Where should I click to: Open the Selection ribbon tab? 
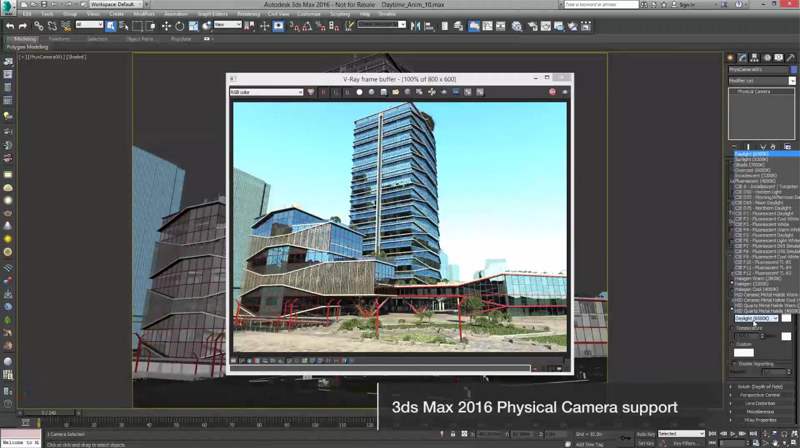97,40
